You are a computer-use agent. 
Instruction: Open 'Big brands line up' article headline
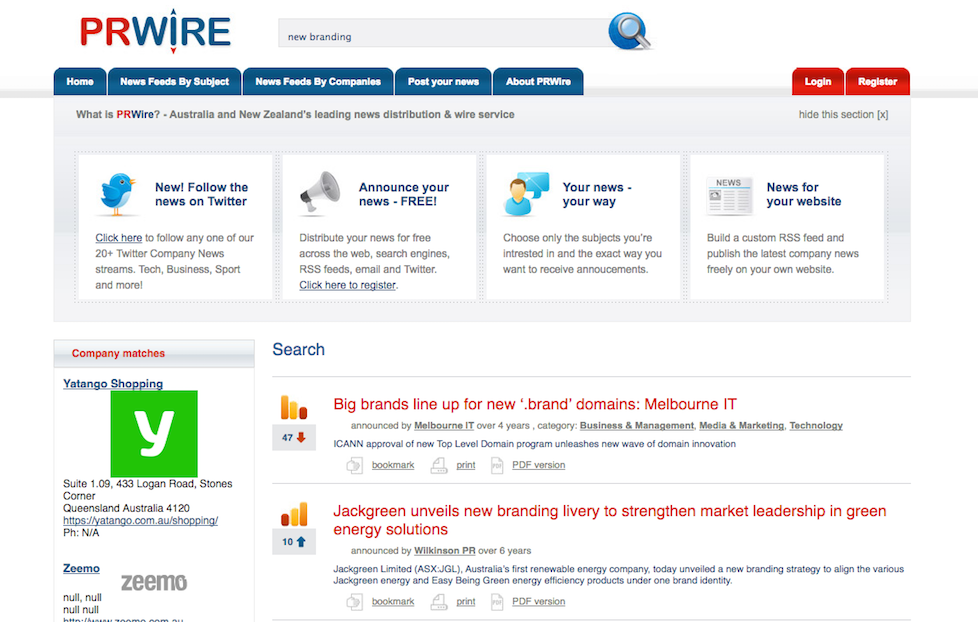[535, 404]
